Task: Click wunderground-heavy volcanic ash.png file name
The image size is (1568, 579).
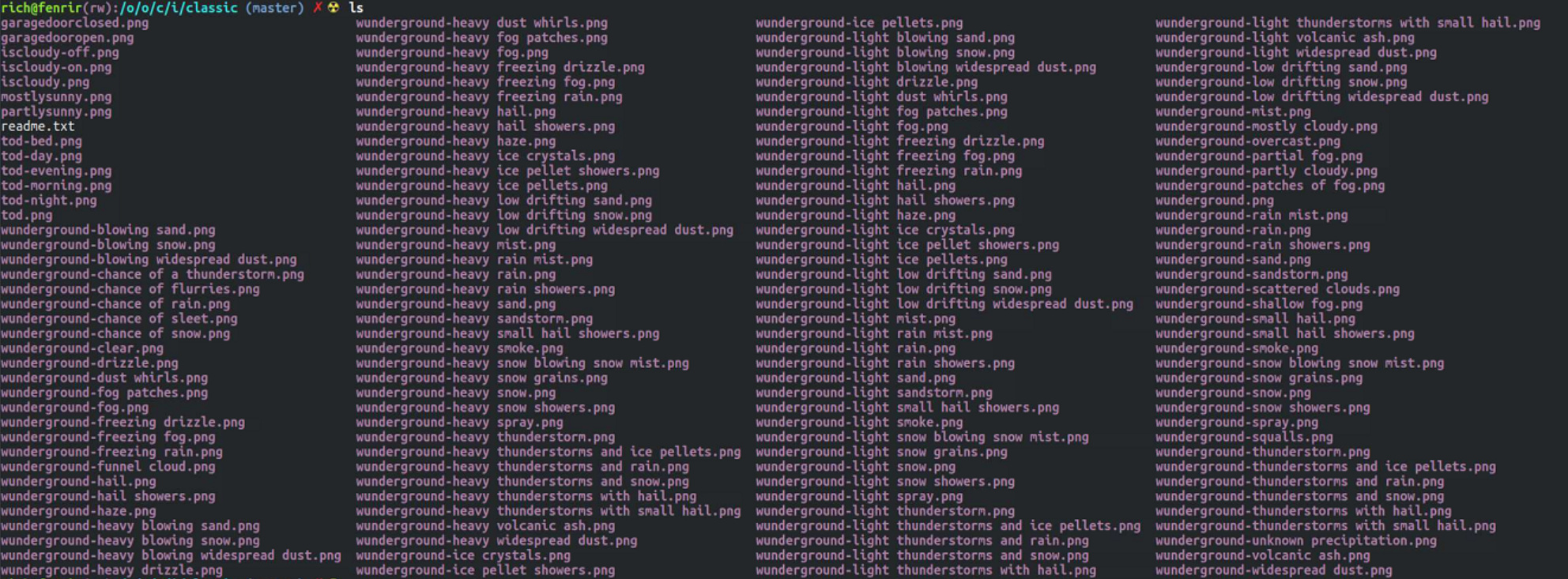Action: (485, 526)
